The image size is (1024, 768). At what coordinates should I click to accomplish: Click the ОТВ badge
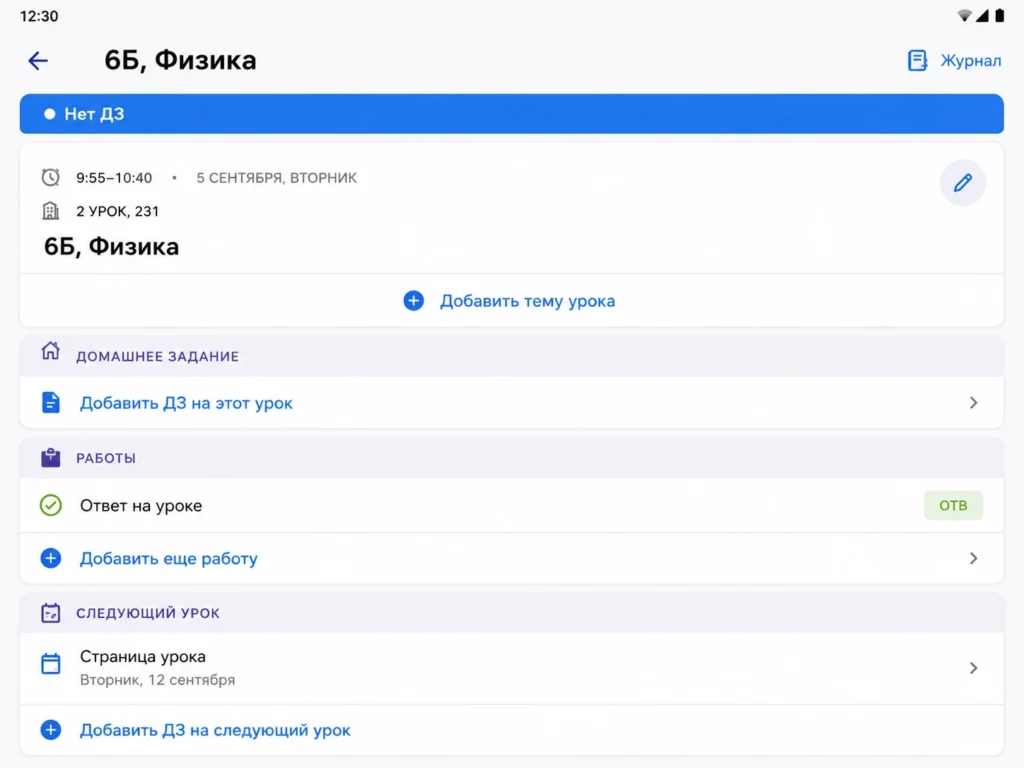pyautogui.click(x=953, y=505)
